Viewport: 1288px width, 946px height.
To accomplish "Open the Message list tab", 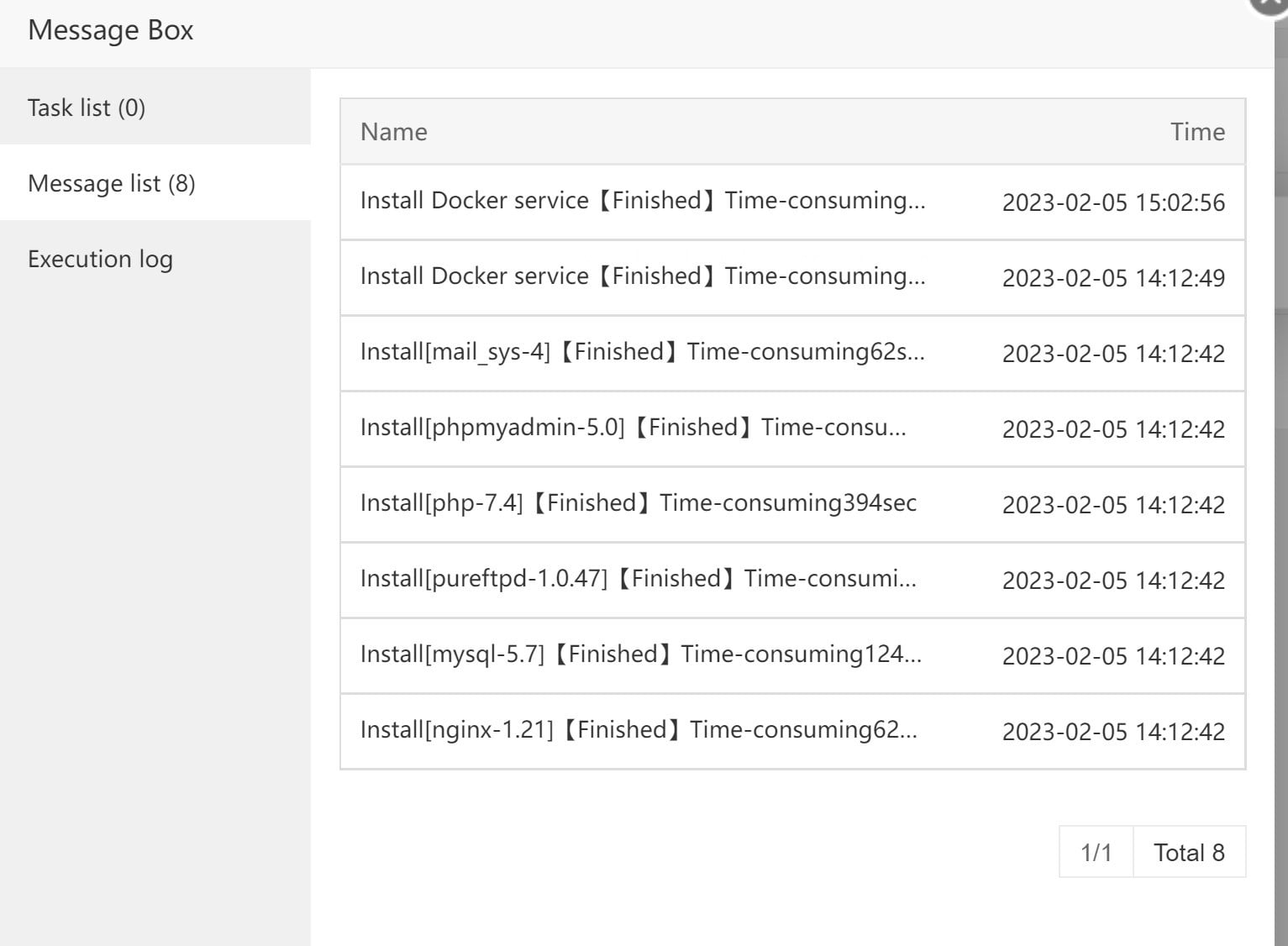I will click(110, 183).
